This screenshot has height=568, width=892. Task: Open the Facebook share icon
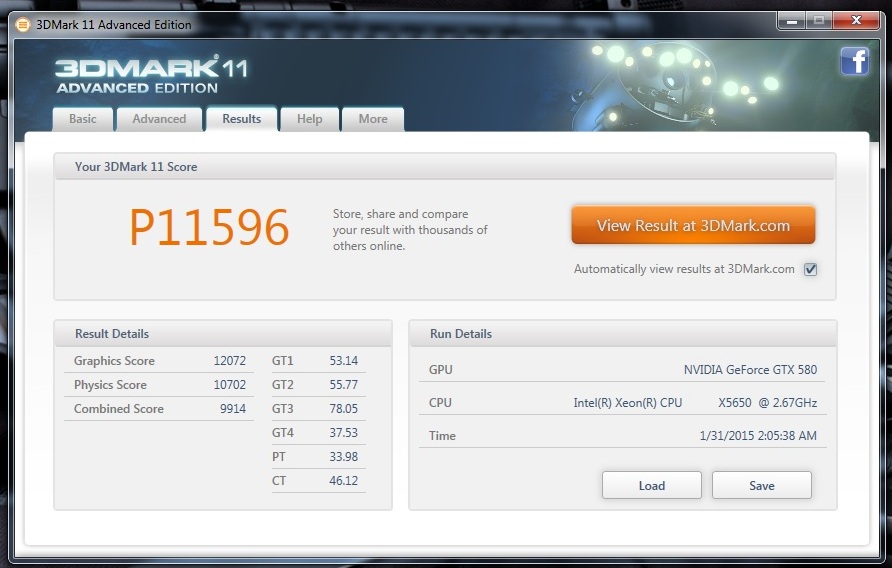pos(854,61)
